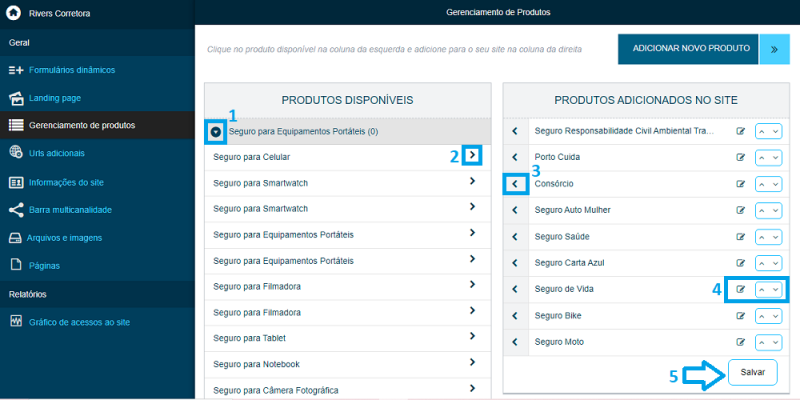Screen dimensions: 800x400
Task: Move Consórcio up one position
Action: point(762,184)
